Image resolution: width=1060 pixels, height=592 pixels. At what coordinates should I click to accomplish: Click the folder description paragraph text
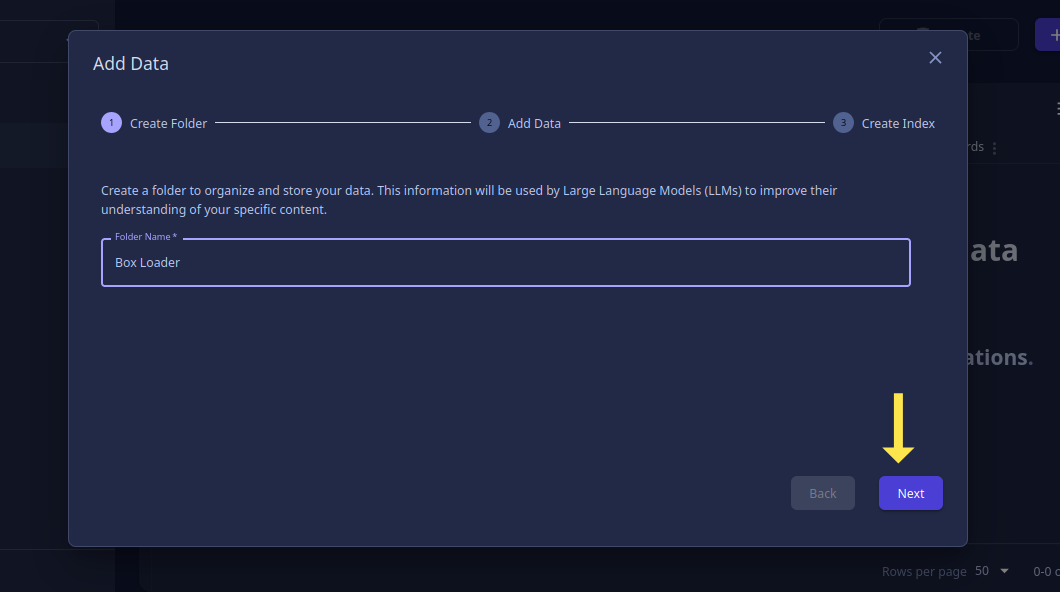(469, 200)
